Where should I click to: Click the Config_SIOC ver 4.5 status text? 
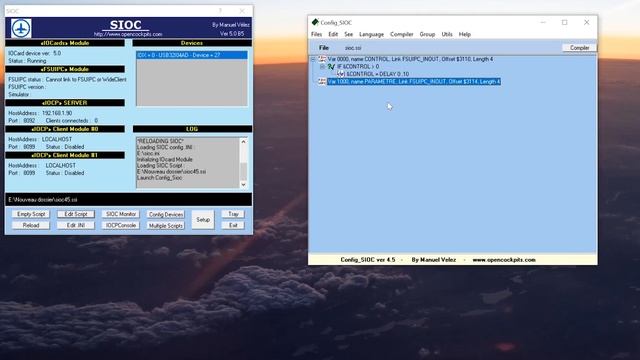(x=368, y=260)
